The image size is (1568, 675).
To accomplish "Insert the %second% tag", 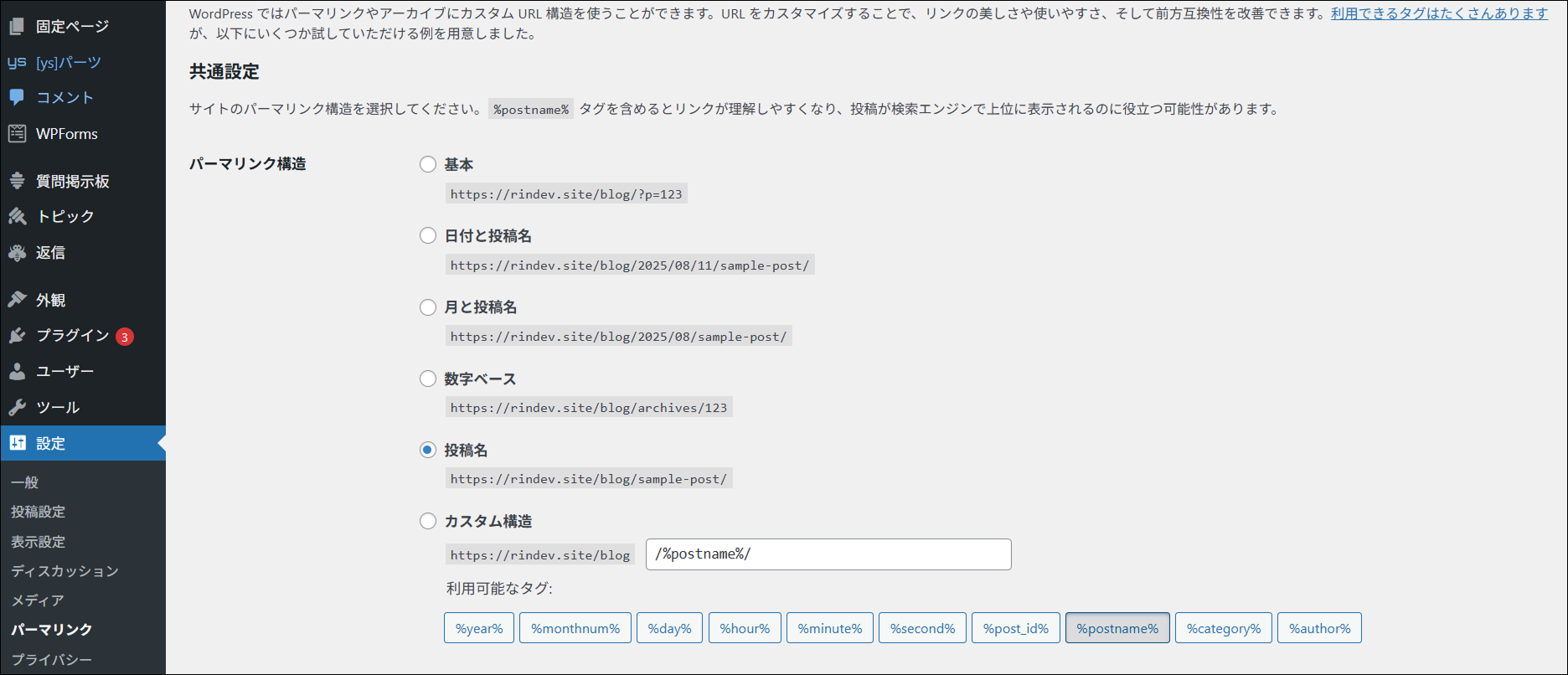I will (922, 628).
